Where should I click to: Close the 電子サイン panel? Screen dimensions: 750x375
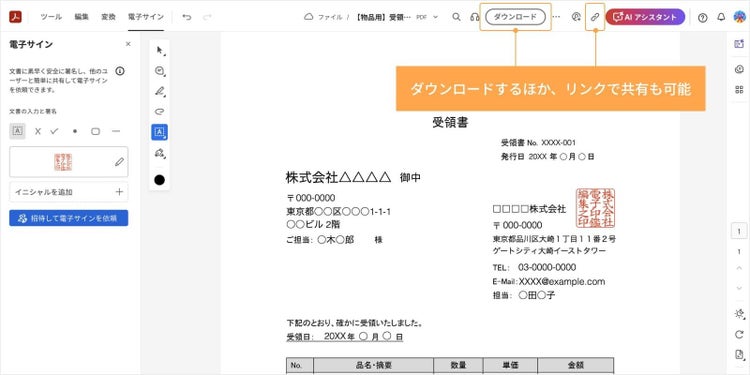pos(128,44)
